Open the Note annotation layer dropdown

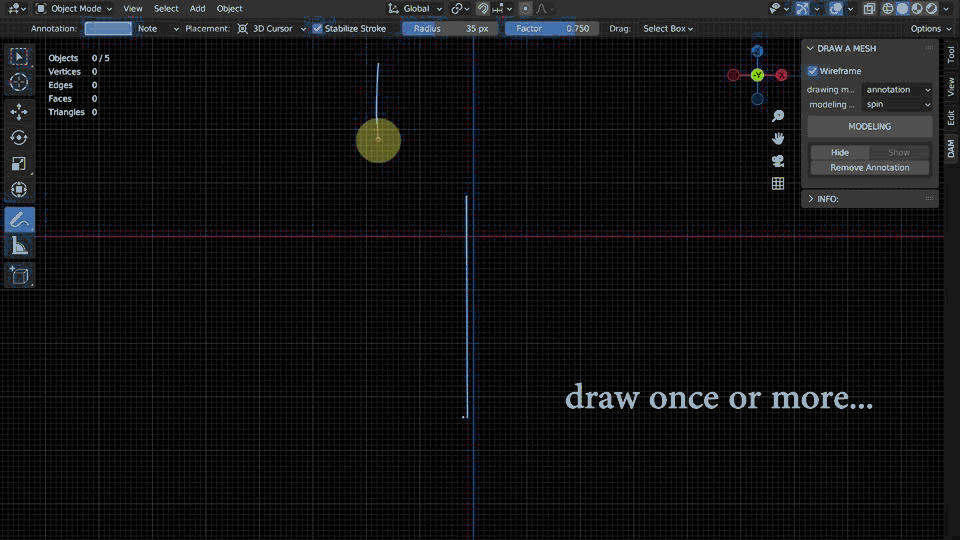pyautogui.click(x=157, y=29)
